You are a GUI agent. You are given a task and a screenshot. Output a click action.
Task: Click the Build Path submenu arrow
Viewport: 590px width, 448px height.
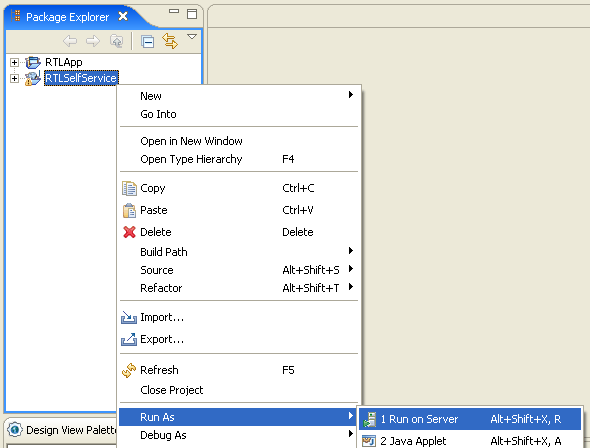coord(351,251)
